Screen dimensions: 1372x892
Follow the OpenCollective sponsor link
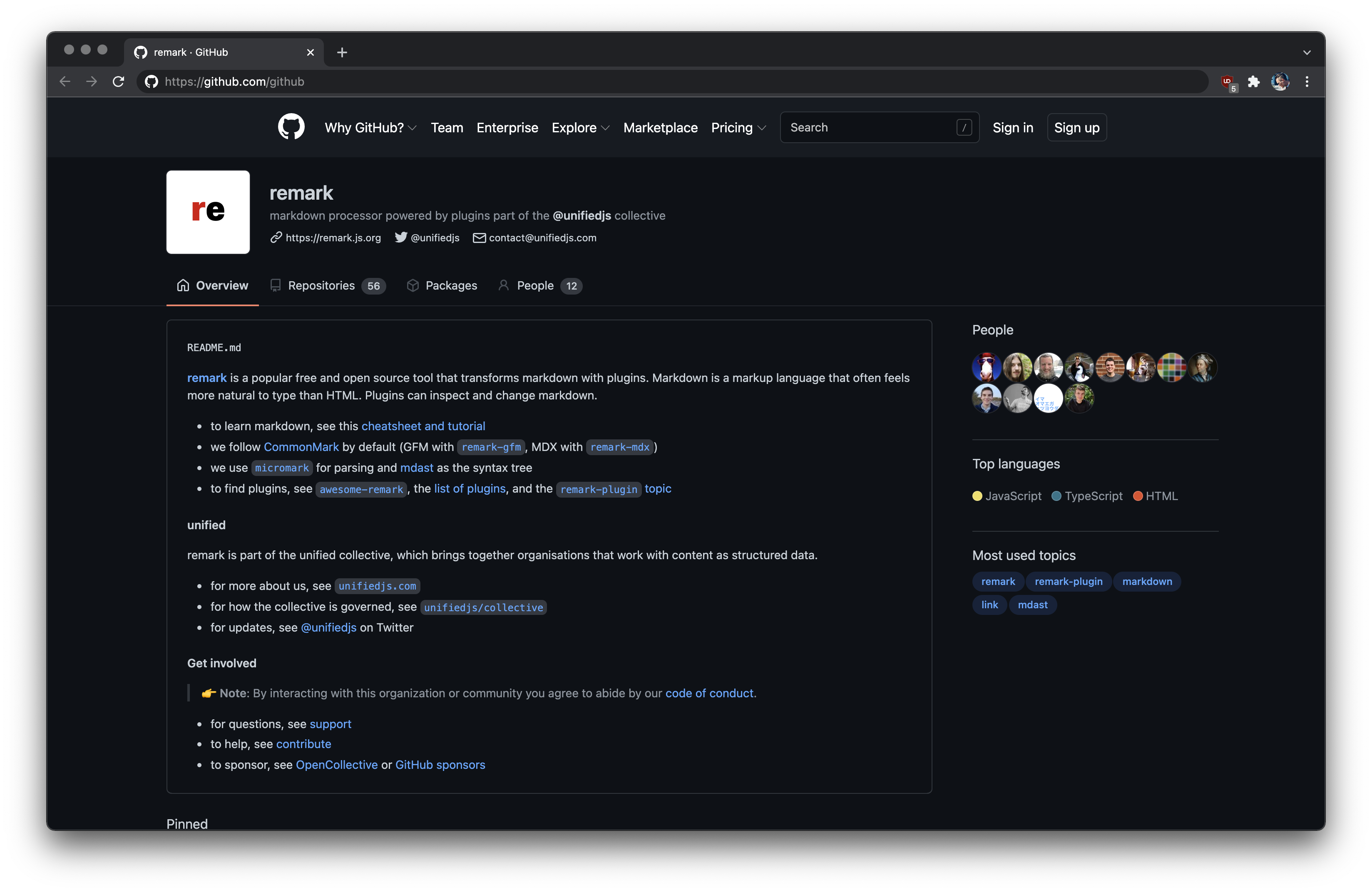336,765
